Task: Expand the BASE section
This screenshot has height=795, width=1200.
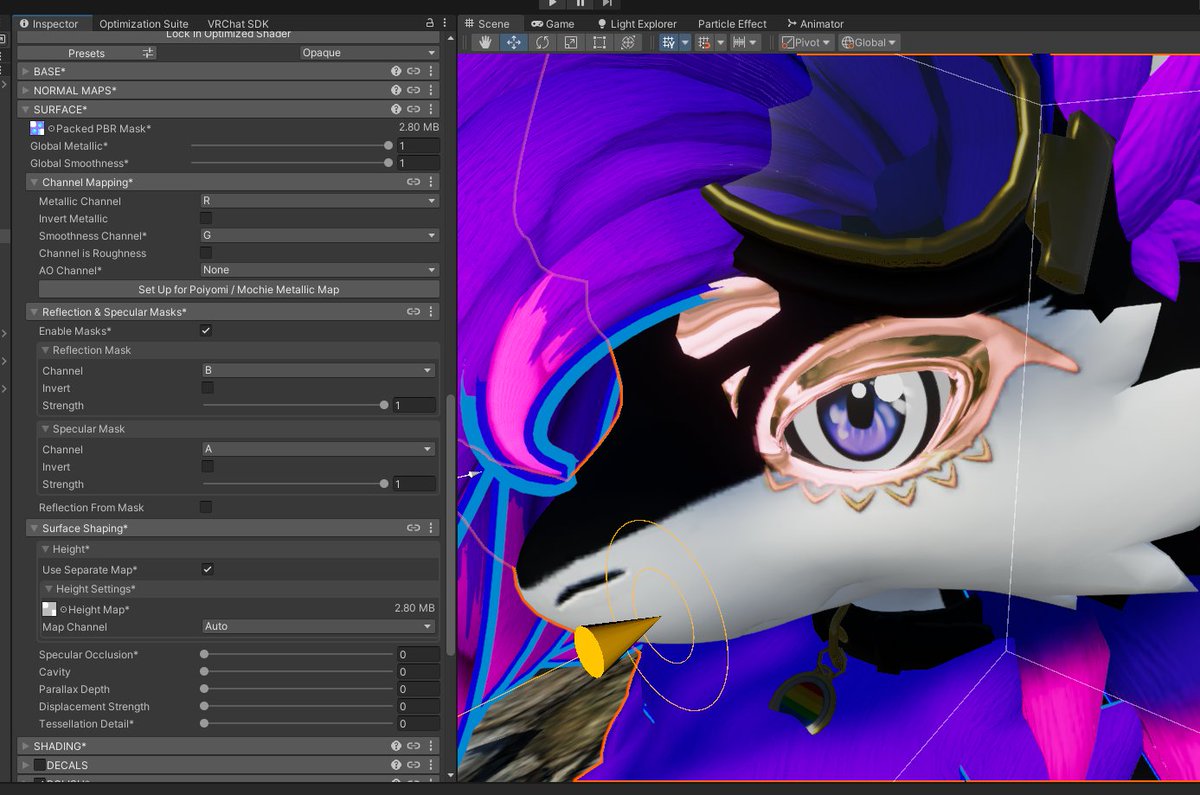Action: pyautogui.click(x=24, y=72)
